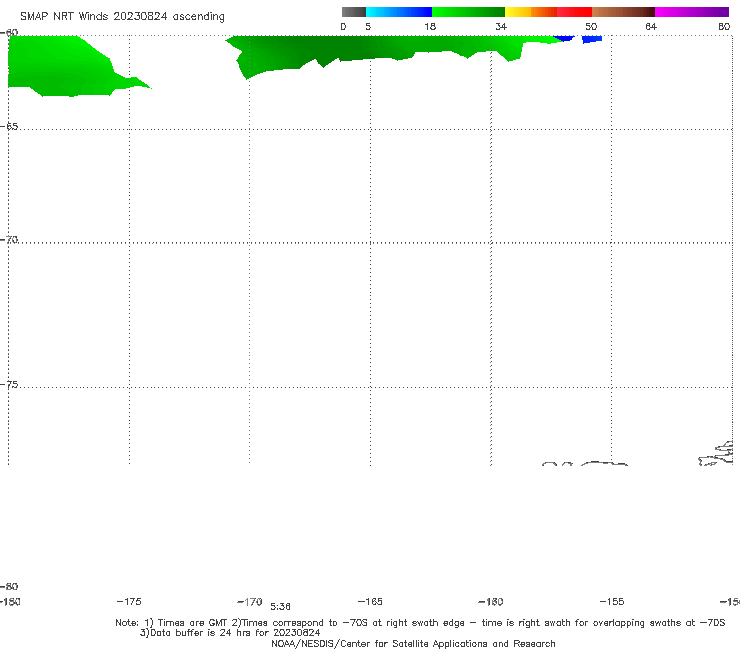Click the coastline outline crossing the -155 meridian
The height and width of the screenshot is (650, 740).
tap(605, 464)
